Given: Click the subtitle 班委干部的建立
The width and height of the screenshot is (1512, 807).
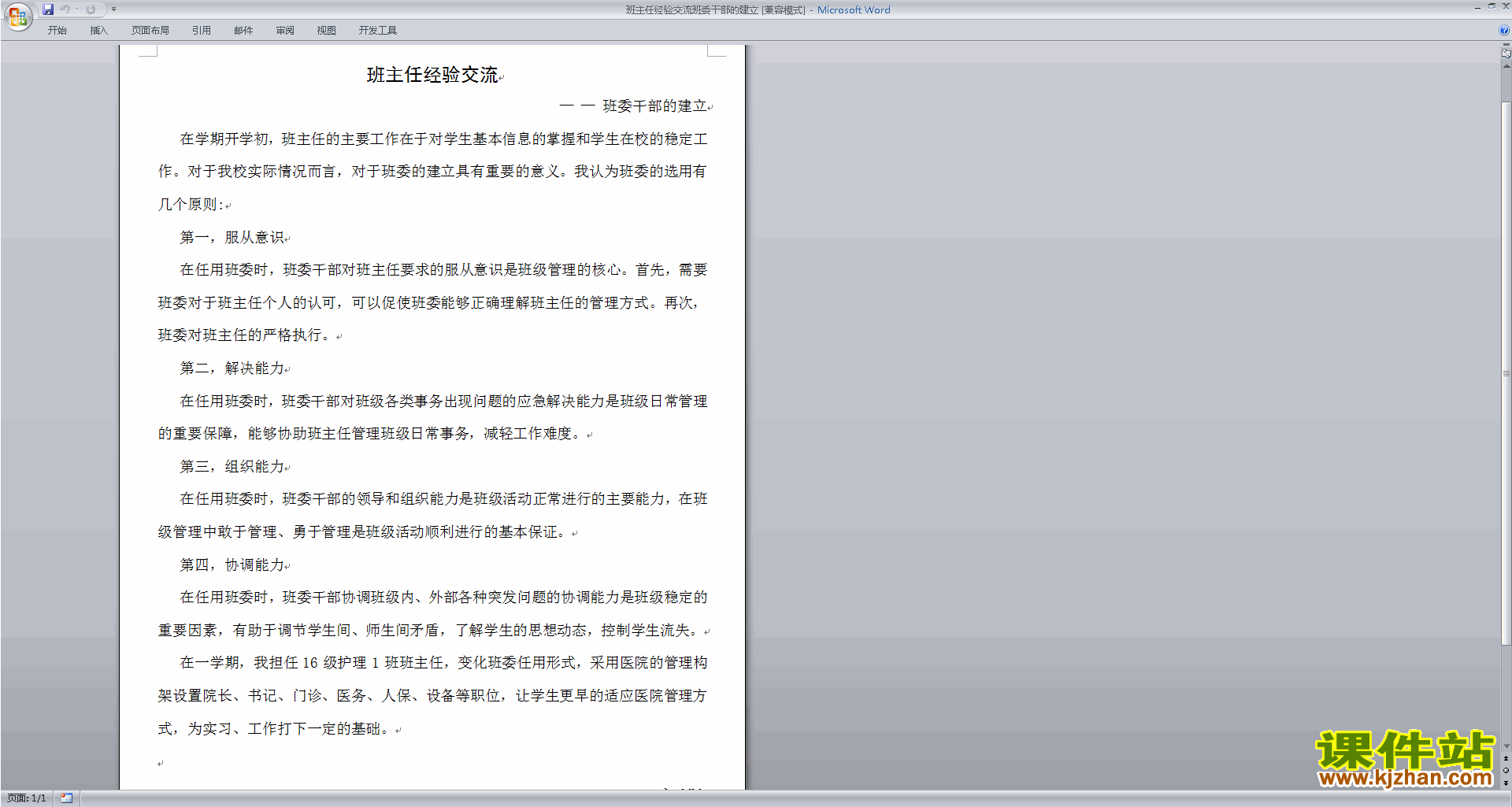Looking at the screenshot, I should (x=654, y=106).
